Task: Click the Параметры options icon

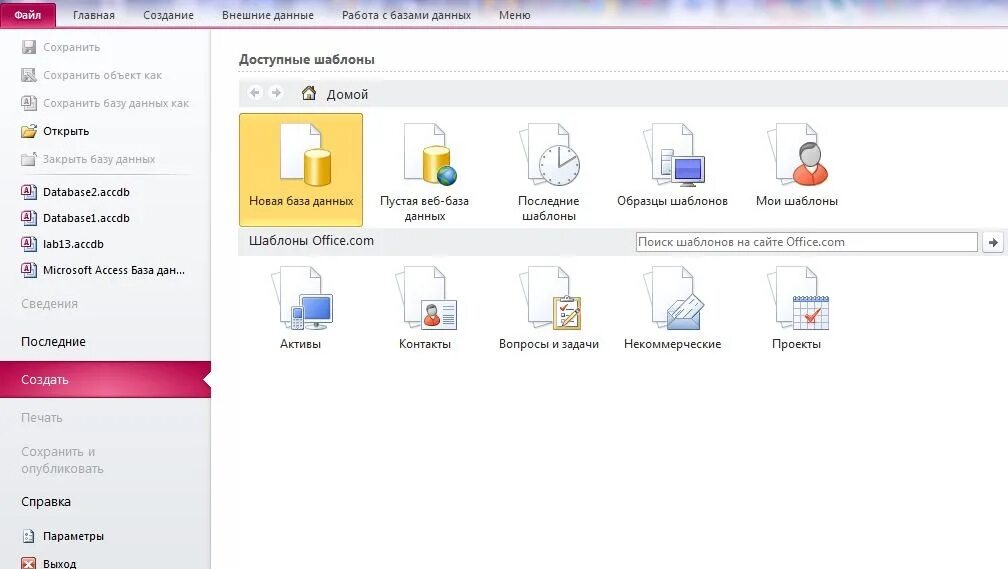Action: coord(29,536)
